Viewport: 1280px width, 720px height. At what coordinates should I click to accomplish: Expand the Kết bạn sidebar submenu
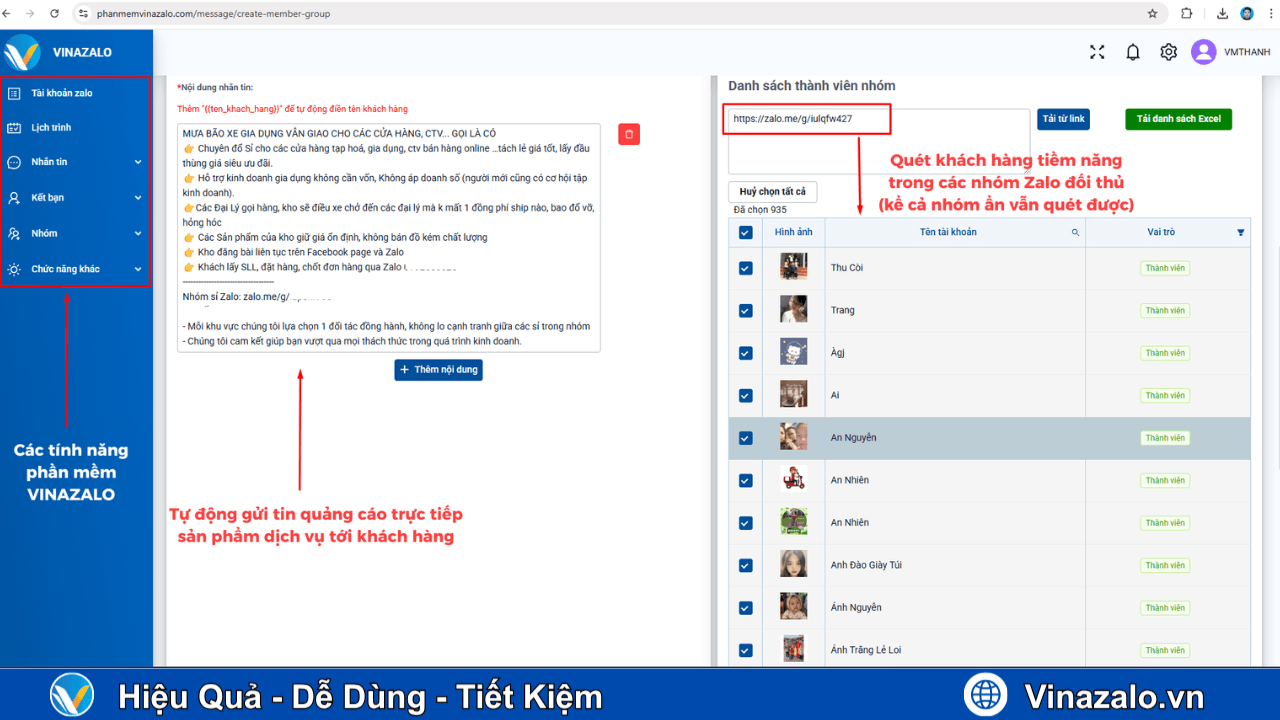(75, 198)
